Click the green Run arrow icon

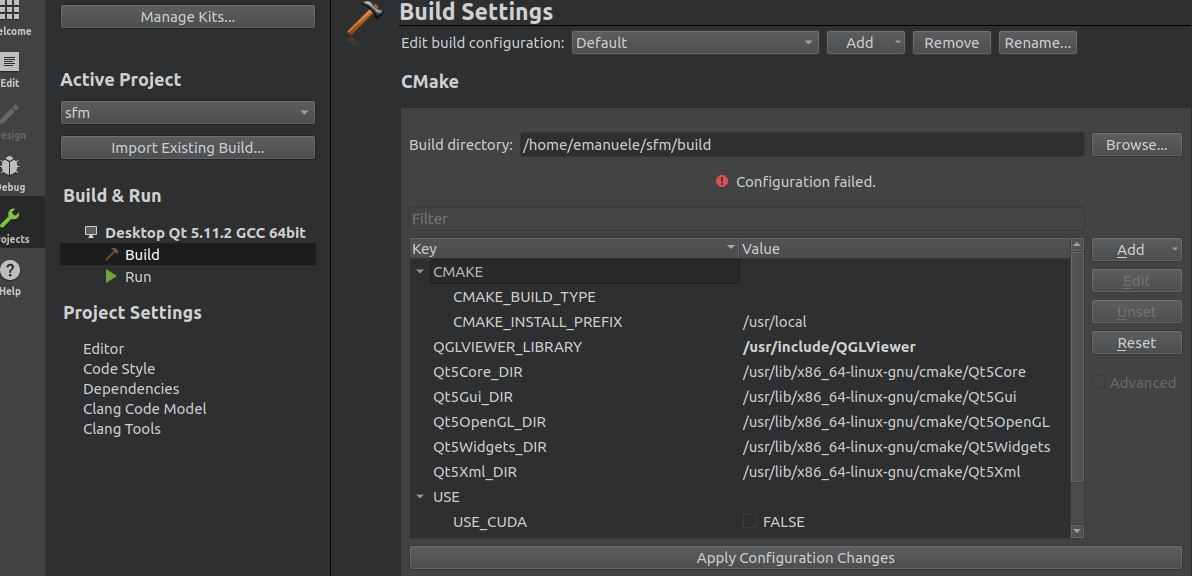tap(111, 276)
